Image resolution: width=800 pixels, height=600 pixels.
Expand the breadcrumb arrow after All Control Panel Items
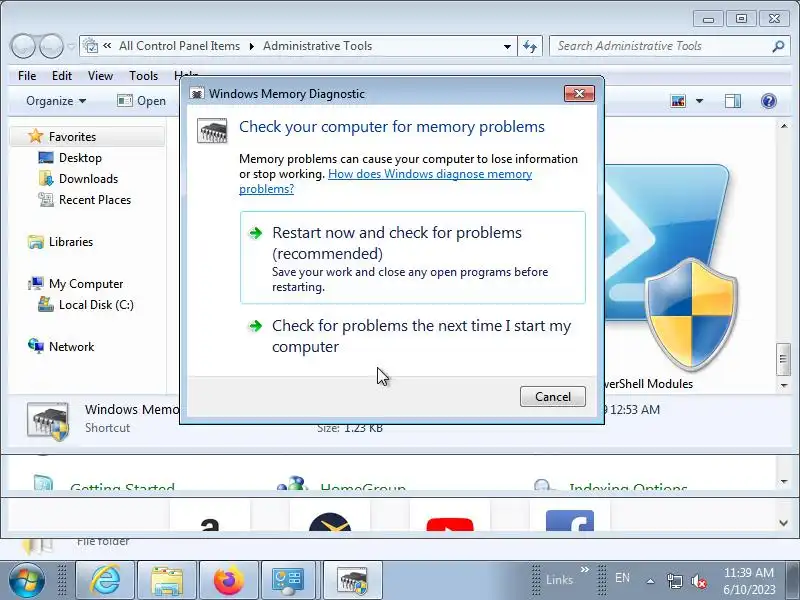click(x=252, y=46)
